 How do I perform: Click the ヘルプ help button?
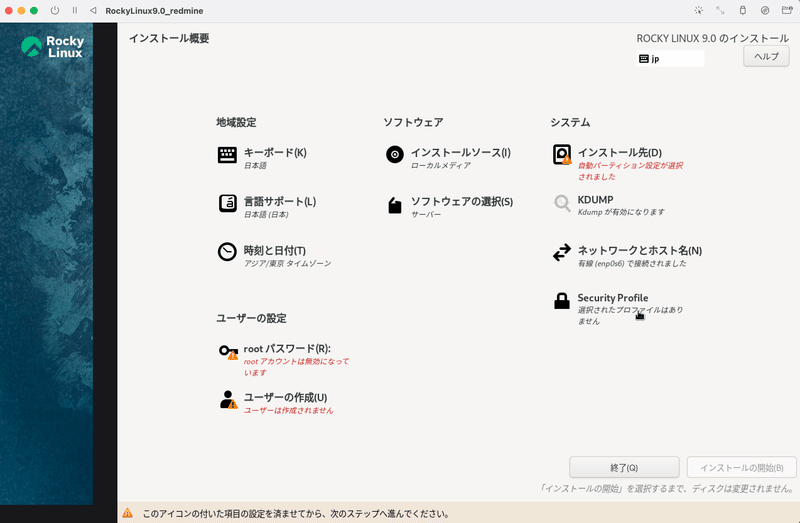pyautogui.click(x=766, y=56)
